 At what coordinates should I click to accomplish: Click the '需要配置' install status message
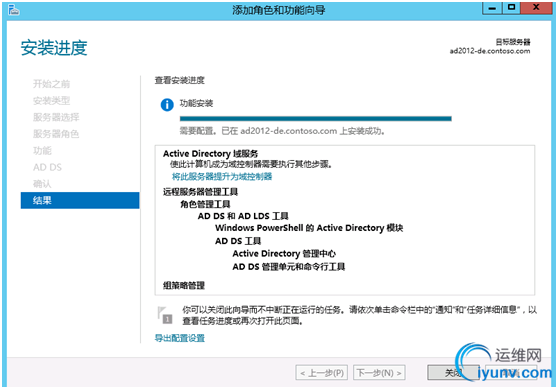(282, 131)
